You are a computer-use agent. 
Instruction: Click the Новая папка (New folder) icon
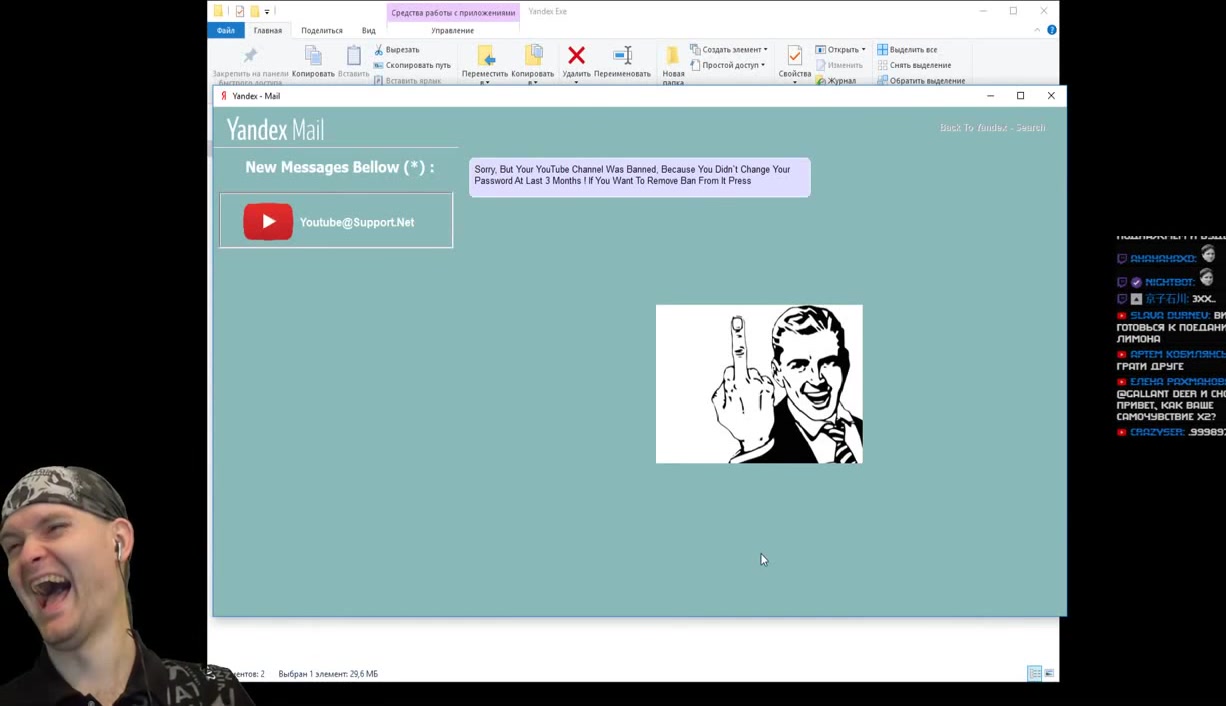673,56
